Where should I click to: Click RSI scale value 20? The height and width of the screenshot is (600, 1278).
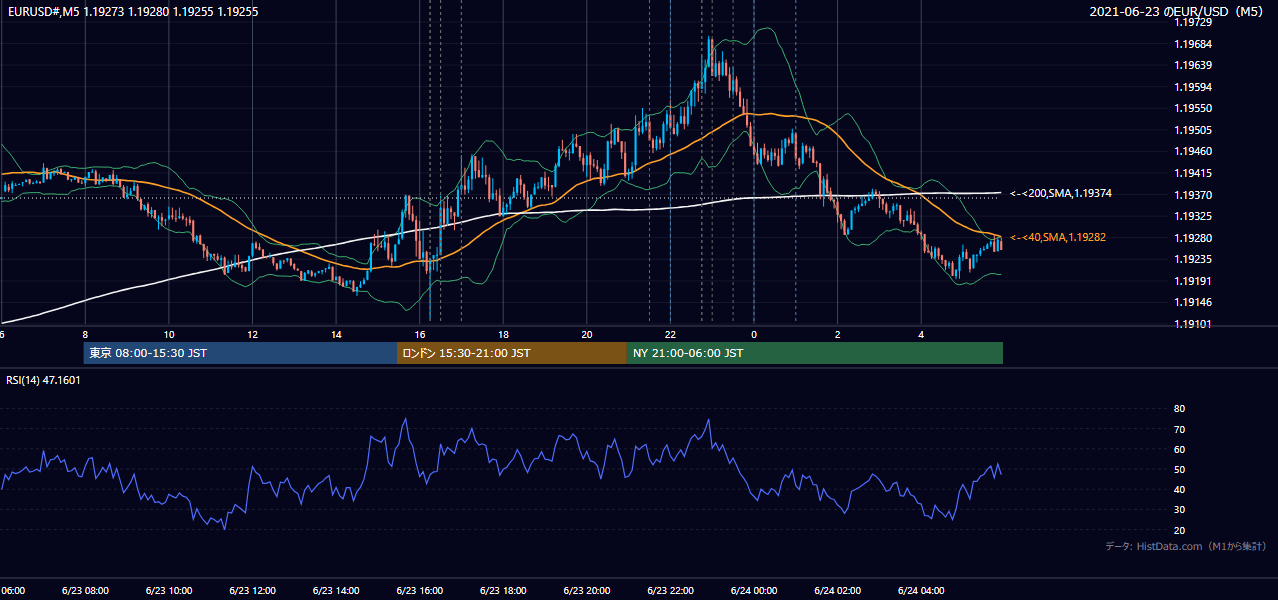coord(1179,530)
